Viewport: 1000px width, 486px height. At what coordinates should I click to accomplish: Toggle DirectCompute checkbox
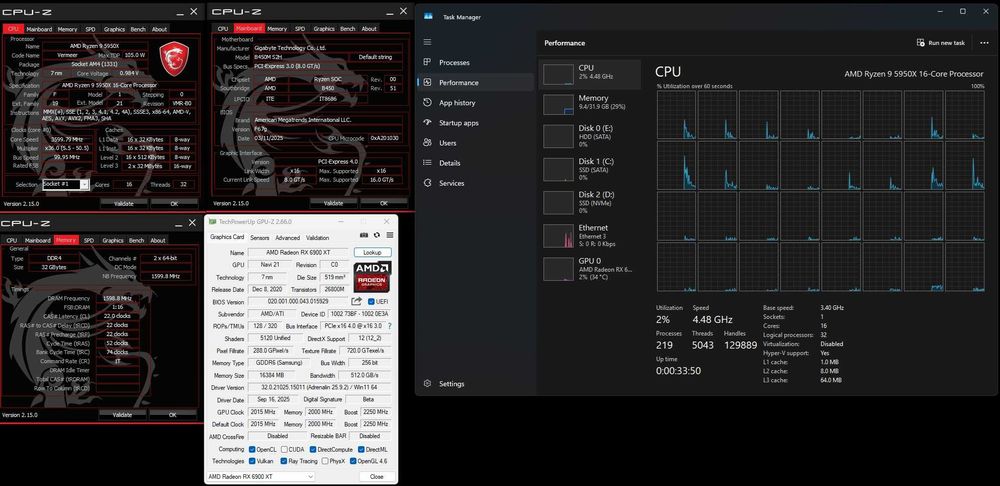coord(312,449)
